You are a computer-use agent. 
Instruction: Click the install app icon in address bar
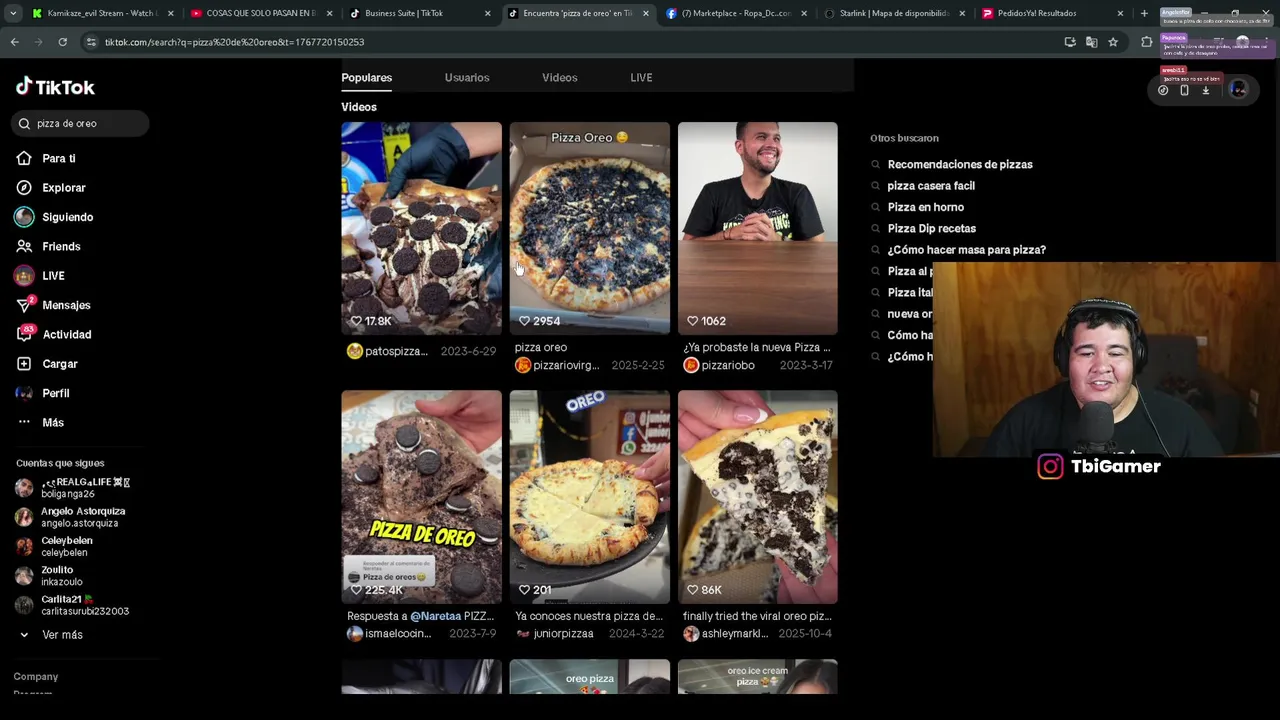[x=1070, y=42]
